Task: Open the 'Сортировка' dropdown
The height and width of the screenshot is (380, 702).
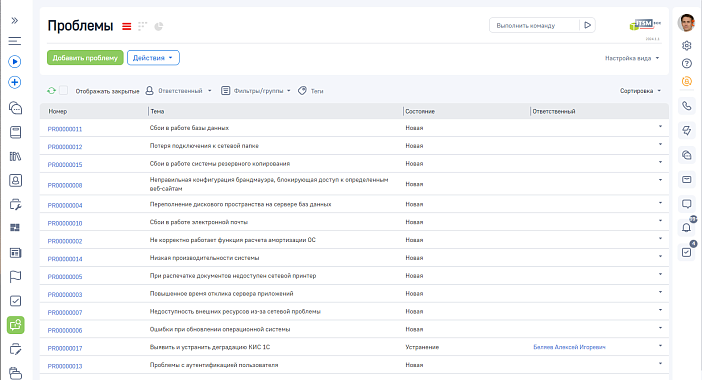Action: (640, 91)
